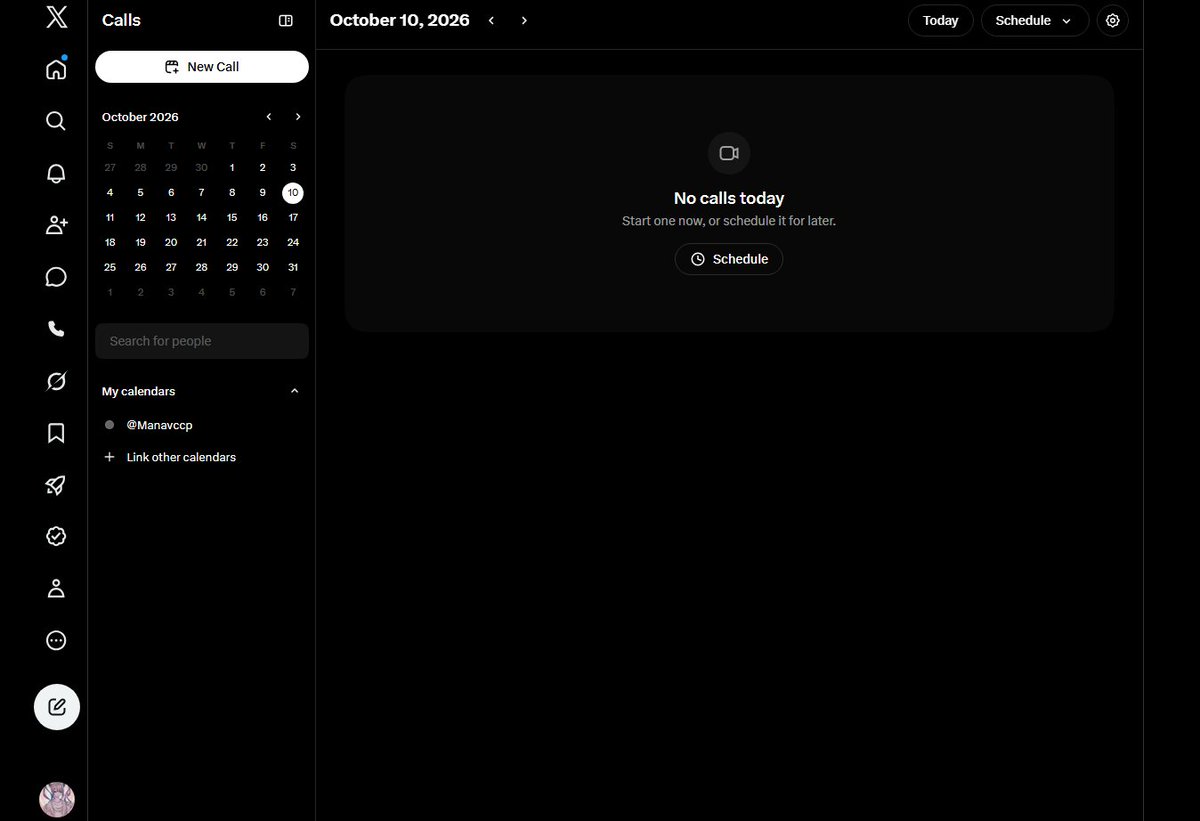The image size is (1200, 821).
Task: Open More options circle icon
Action: click(56, 641)
